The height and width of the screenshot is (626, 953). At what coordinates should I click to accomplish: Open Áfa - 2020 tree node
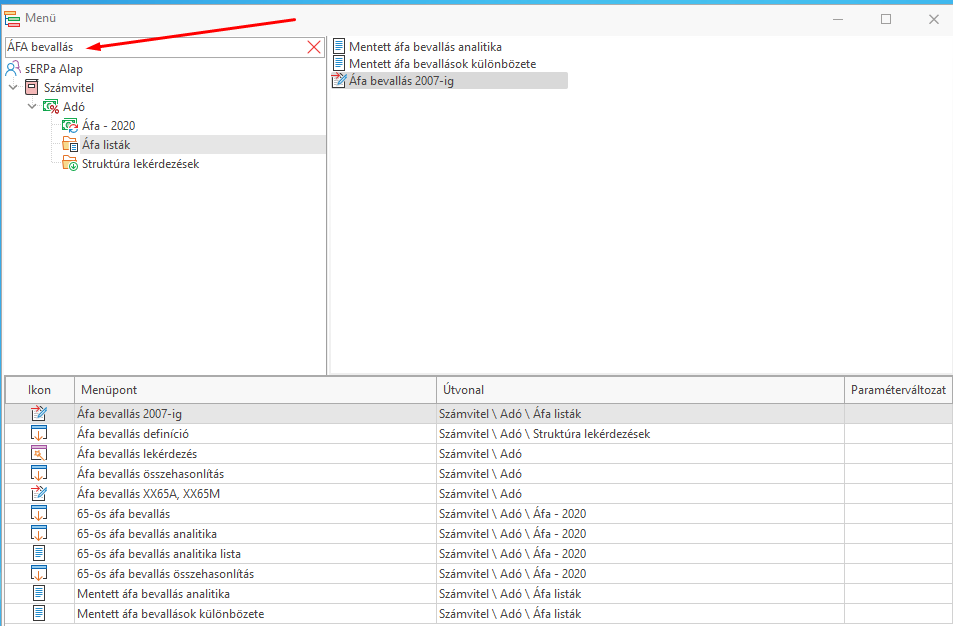coord(108,126)
